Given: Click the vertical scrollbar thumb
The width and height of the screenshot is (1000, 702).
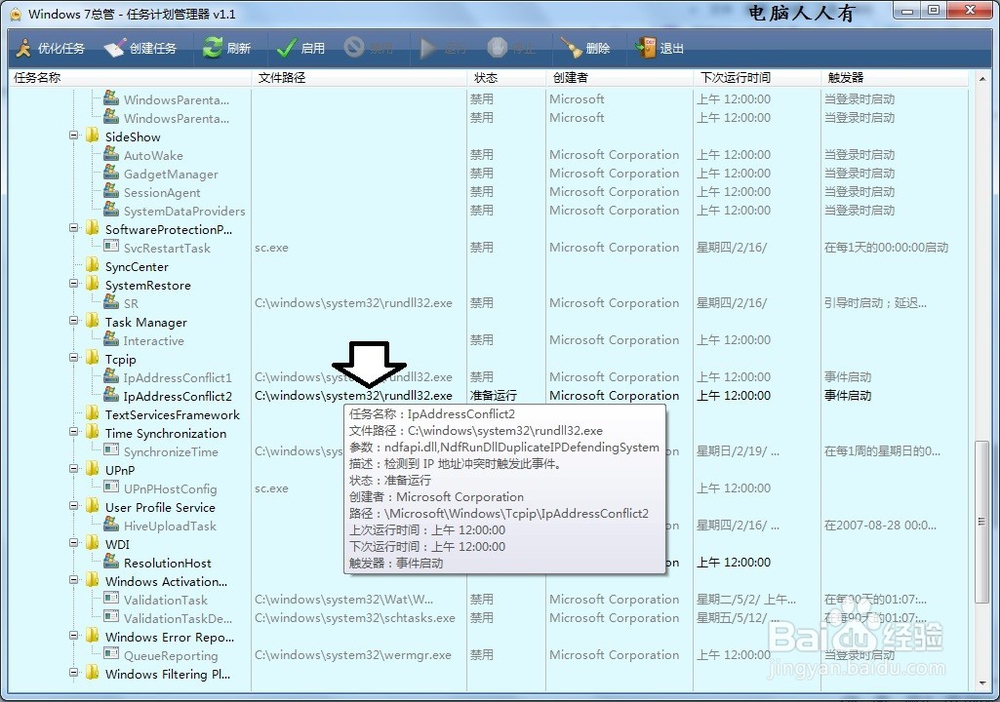Looking at the screenshot, I should click(982, 522).
